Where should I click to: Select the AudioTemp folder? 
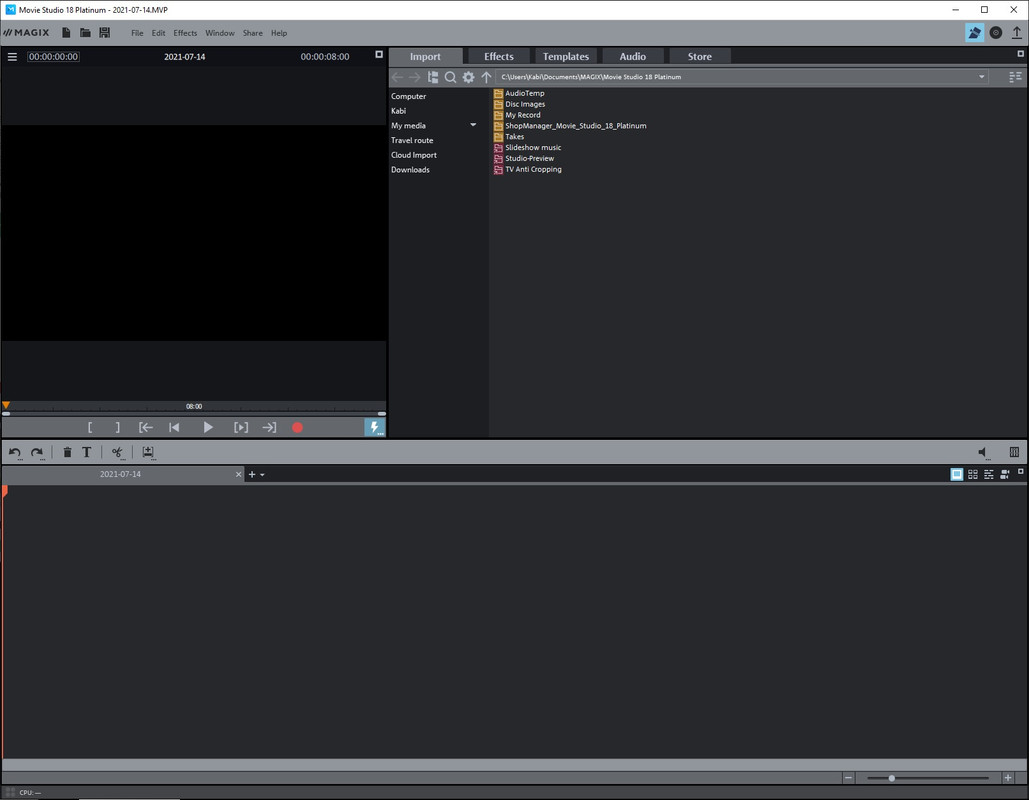519,93
